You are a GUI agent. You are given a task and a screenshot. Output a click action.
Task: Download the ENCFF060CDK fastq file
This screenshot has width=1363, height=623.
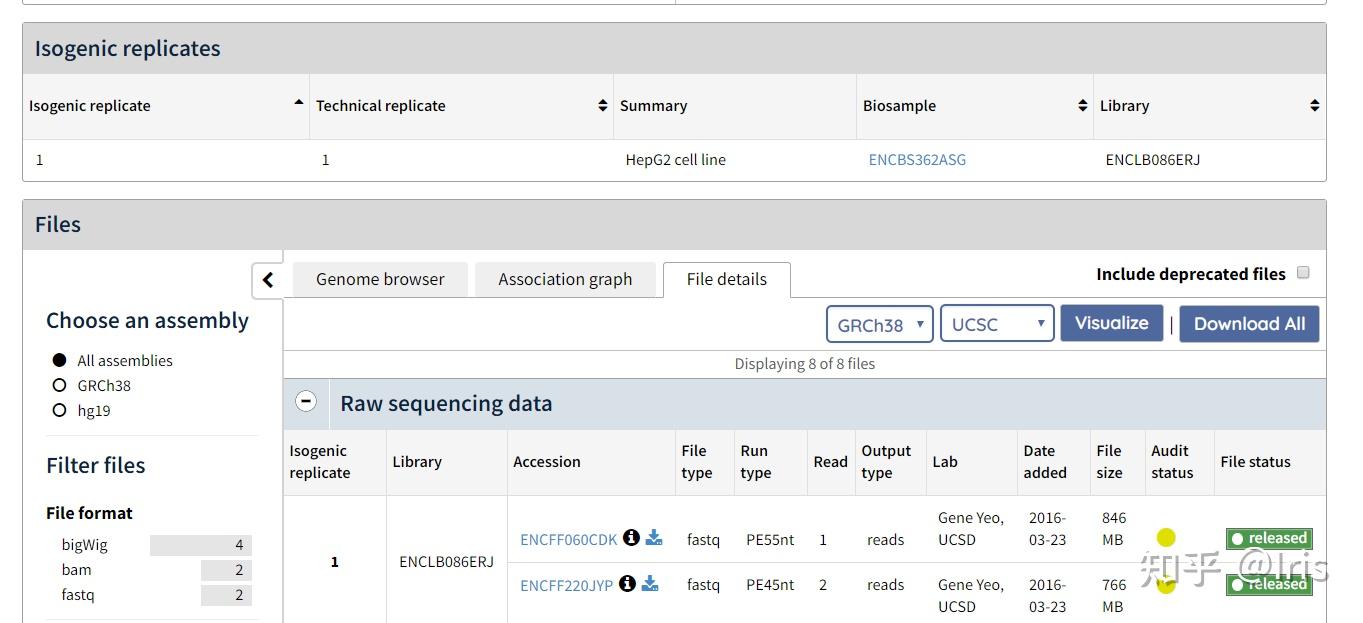(x=654, y=538)
